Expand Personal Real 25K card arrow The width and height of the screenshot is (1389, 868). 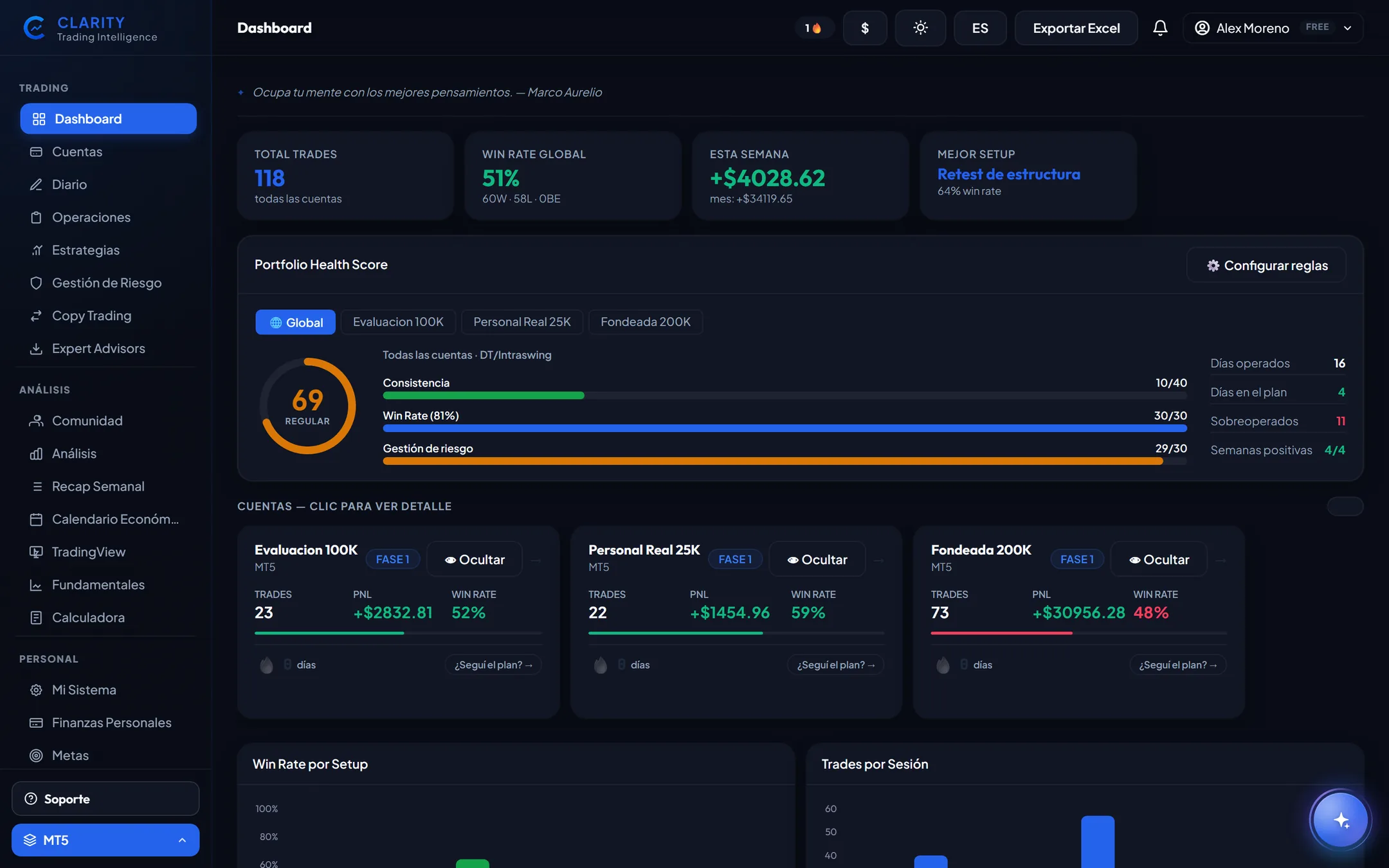tap(878, 561)
